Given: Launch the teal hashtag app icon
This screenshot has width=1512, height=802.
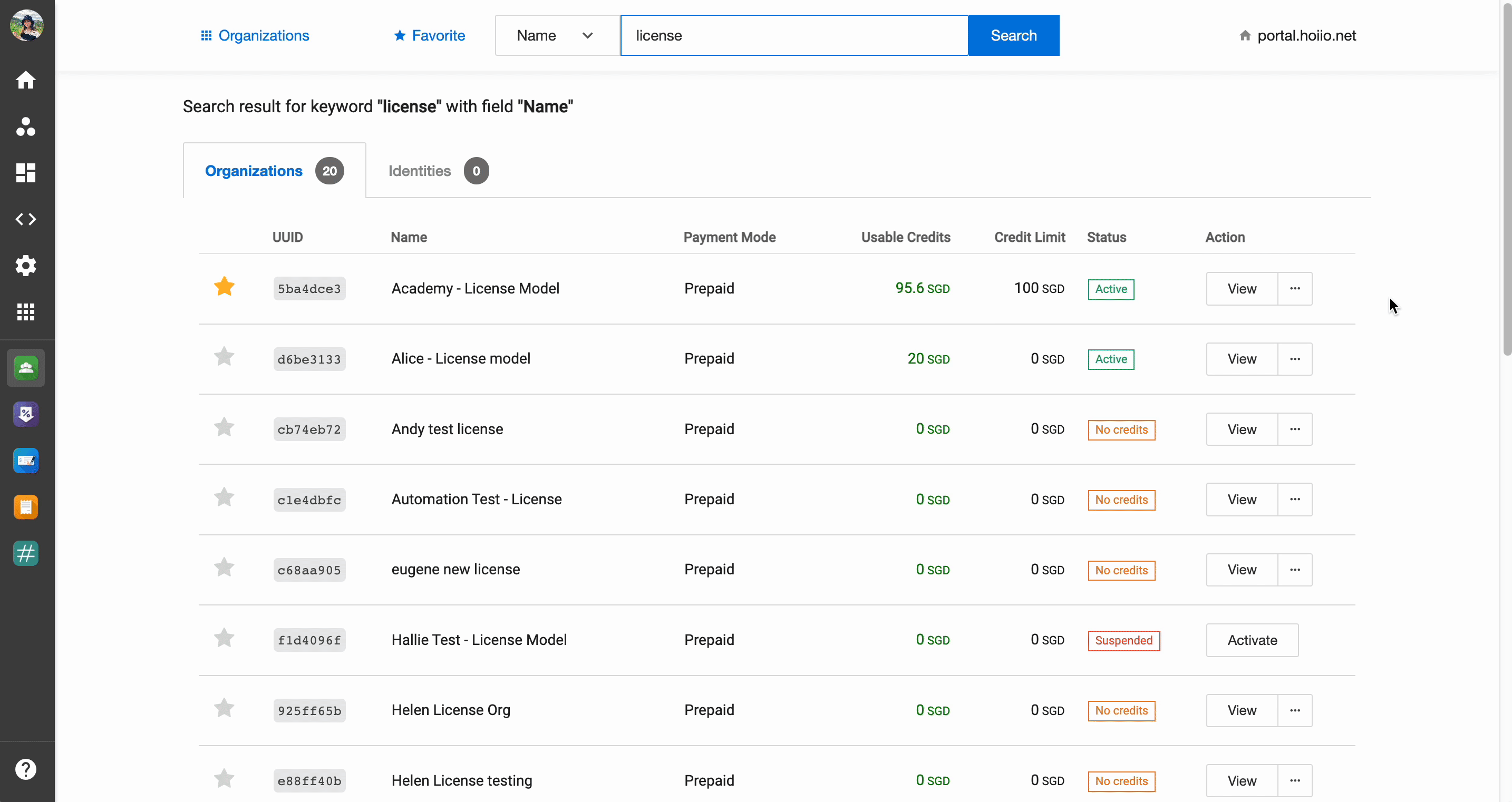Looking at the screenshot, I should pos(26,553).
